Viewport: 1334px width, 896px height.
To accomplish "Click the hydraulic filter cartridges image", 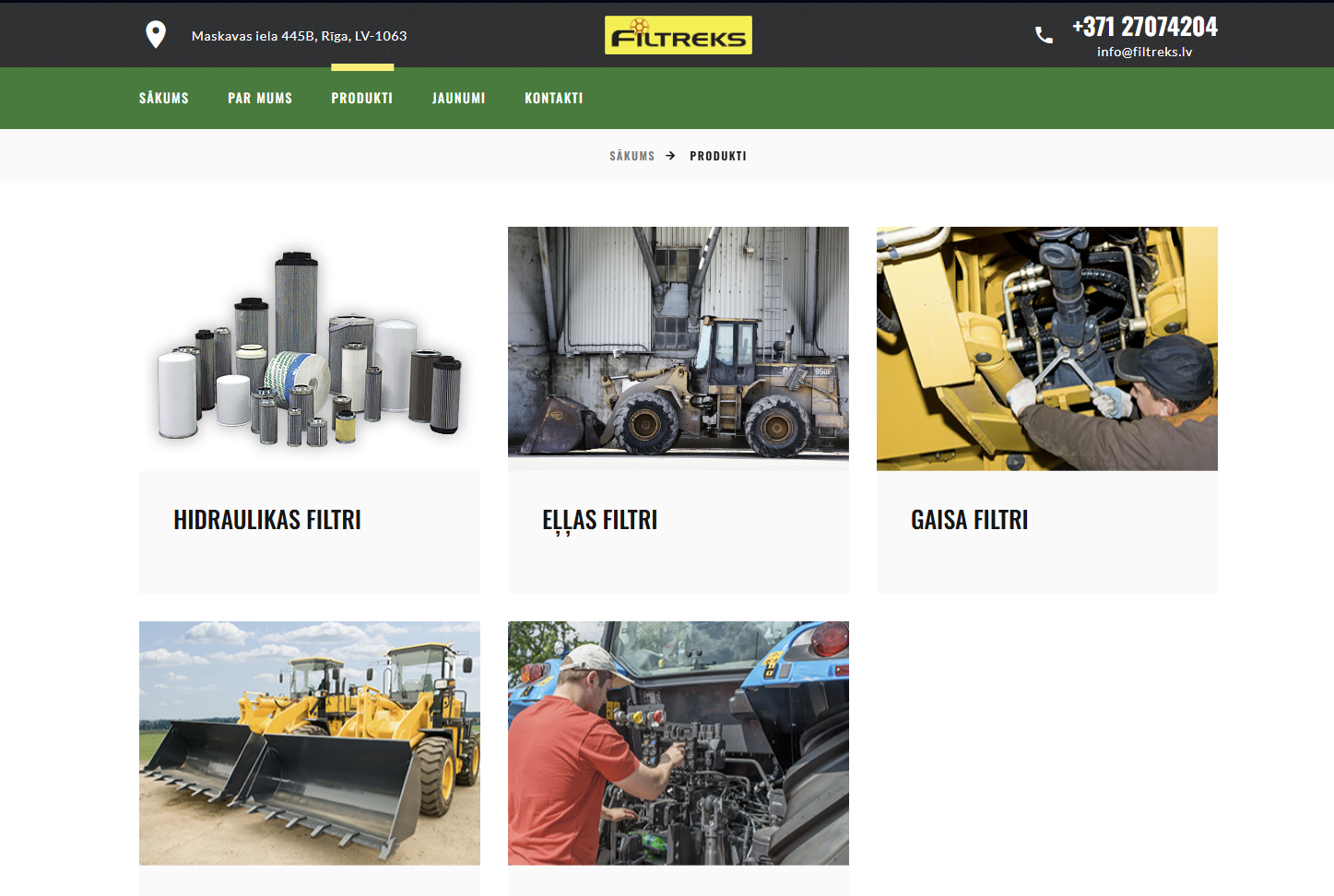I will click(310, 348).
